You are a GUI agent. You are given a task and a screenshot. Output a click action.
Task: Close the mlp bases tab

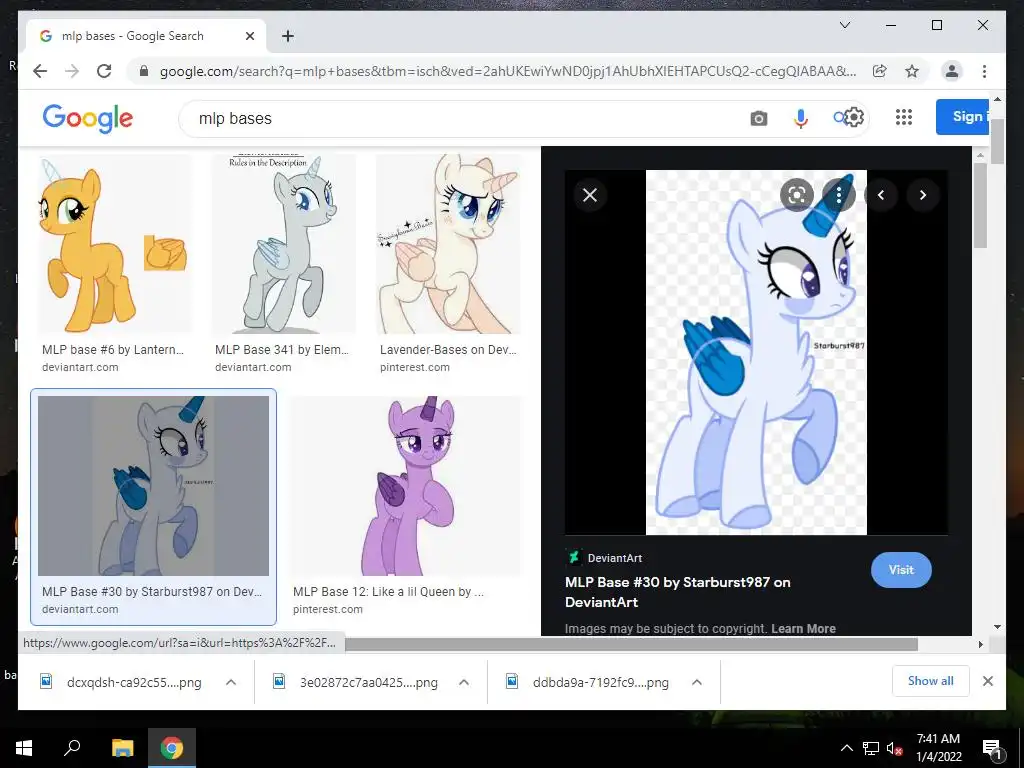[249, 36]
